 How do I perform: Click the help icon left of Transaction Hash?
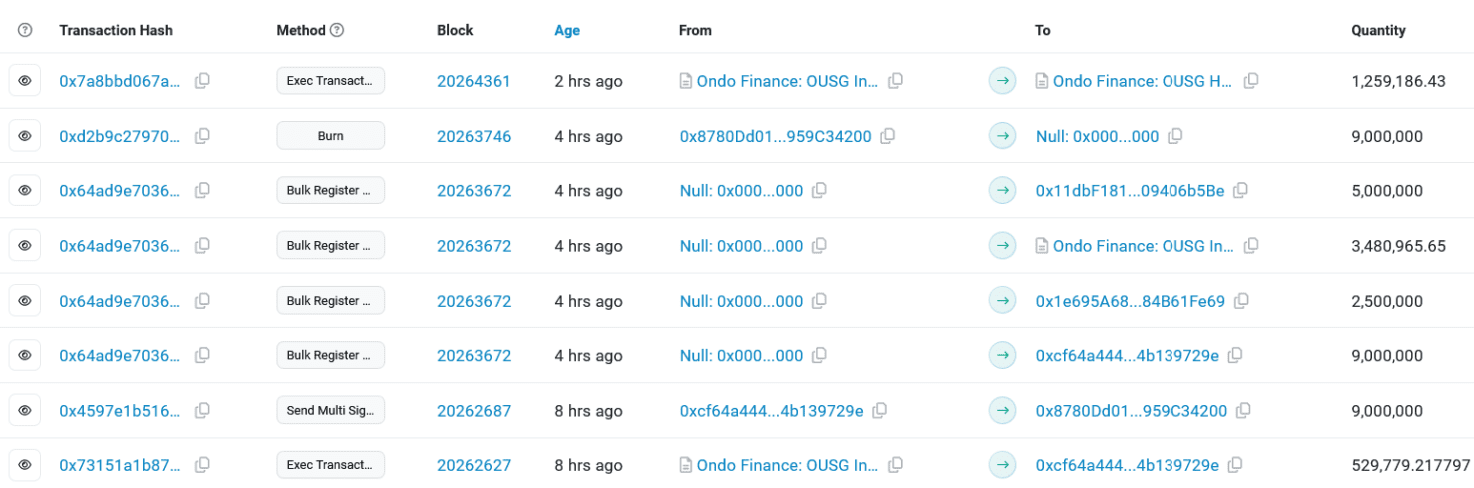click(25, 30)
